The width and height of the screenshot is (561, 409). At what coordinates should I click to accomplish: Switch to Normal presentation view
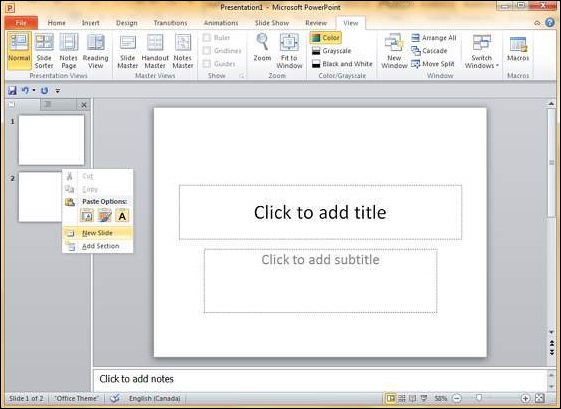(19, 51)
